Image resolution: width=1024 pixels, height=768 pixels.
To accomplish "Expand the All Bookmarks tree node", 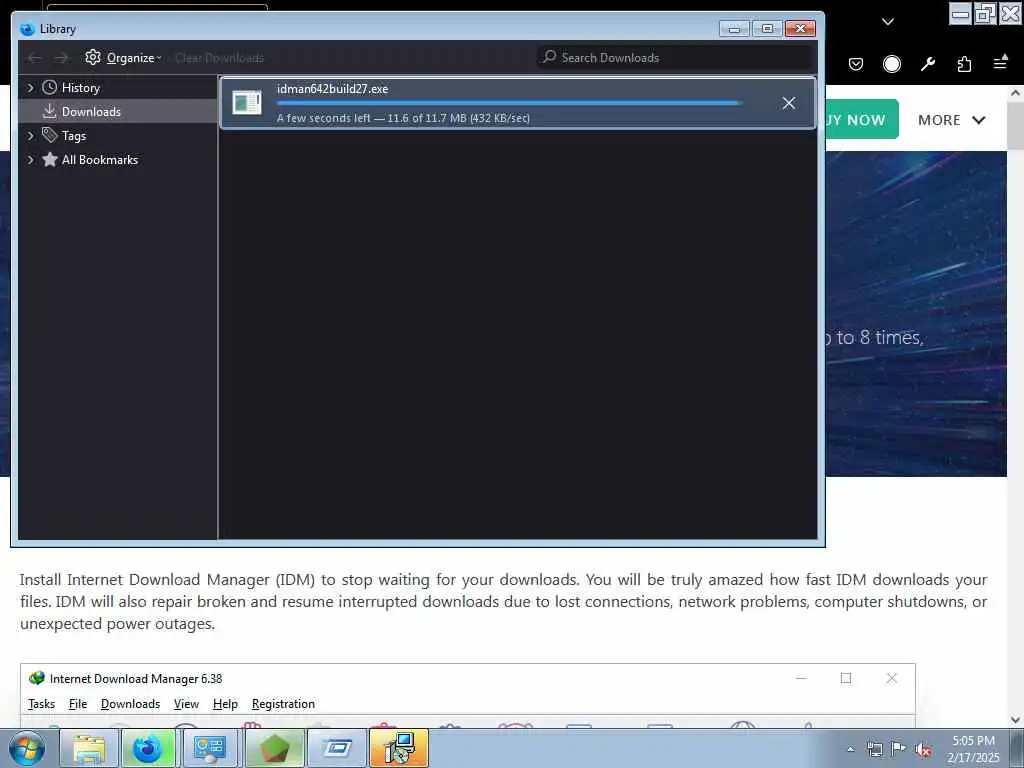I will pos(30,160).
